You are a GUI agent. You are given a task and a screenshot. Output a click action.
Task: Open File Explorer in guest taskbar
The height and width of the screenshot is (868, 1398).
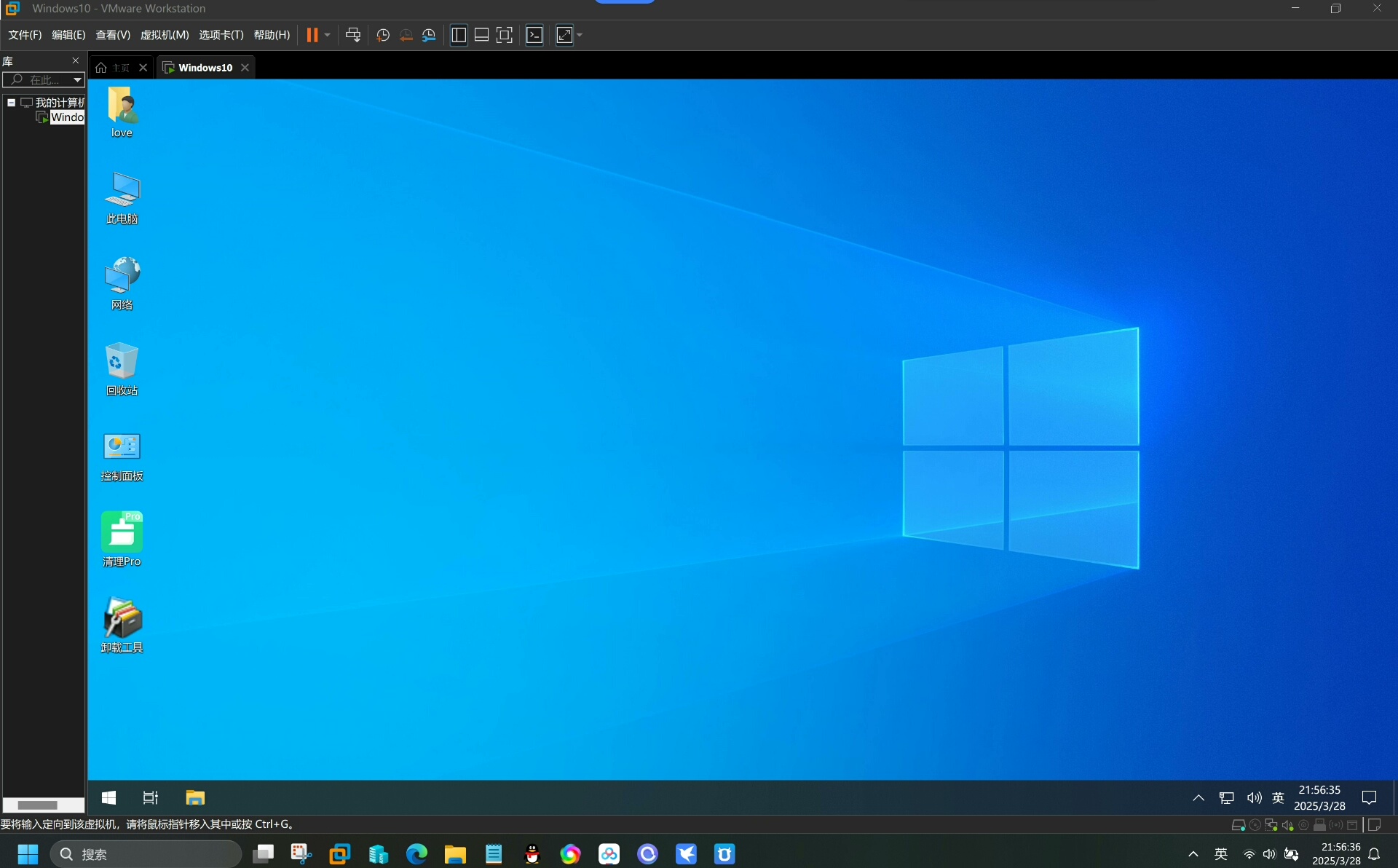pos(195,798)
